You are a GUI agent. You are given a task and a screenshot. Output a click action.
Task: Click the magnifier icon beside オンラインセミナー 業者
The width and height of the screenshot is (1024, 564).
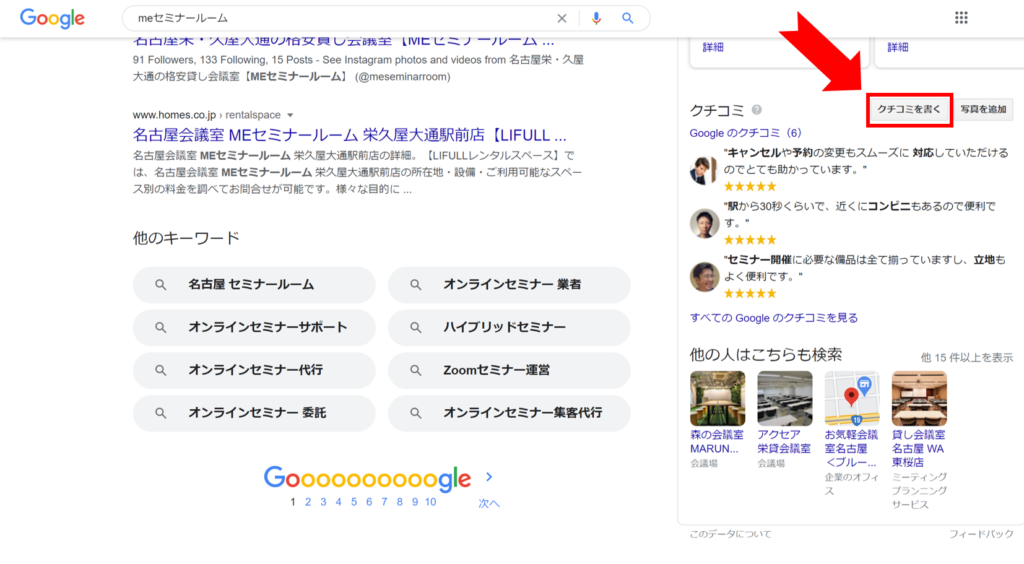tap(415, 285)
